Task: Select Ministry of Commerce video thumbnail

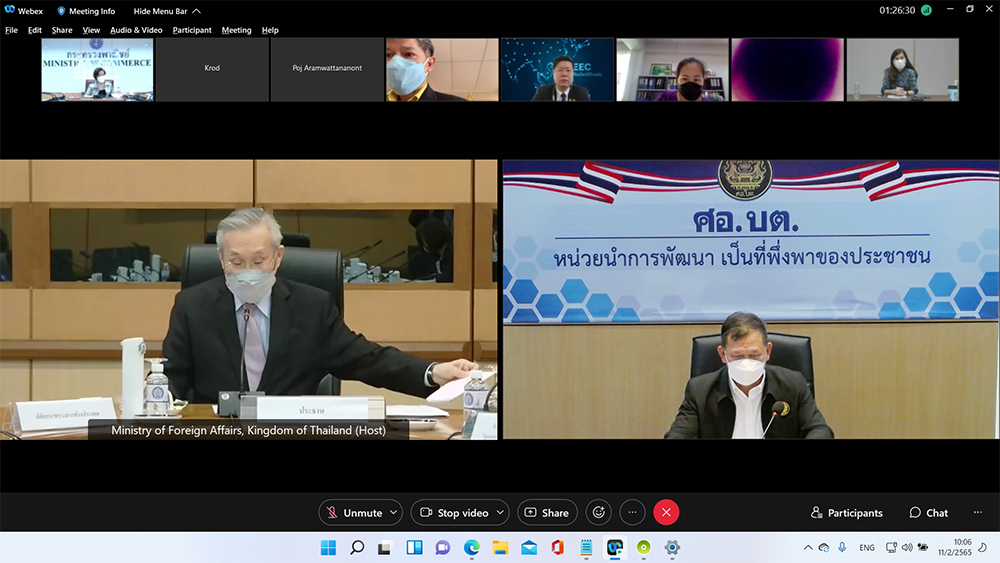Action: click(x=97, y=69)
